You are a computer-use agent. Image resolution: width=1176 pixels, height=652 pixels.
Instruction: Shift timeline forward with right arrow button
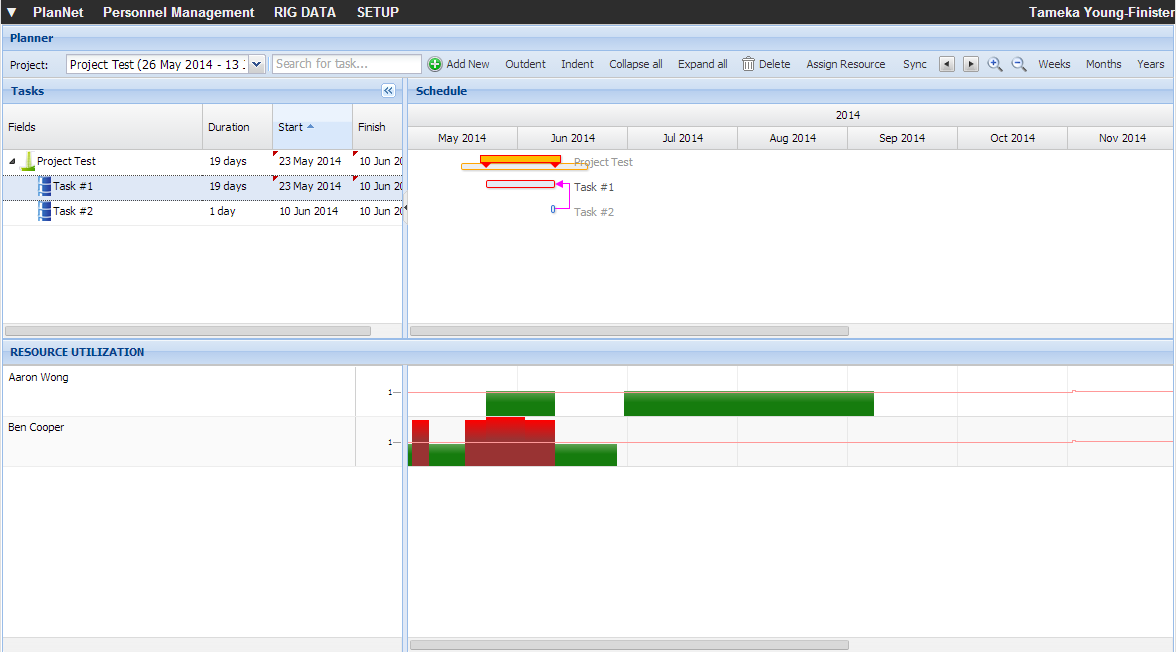971,64
